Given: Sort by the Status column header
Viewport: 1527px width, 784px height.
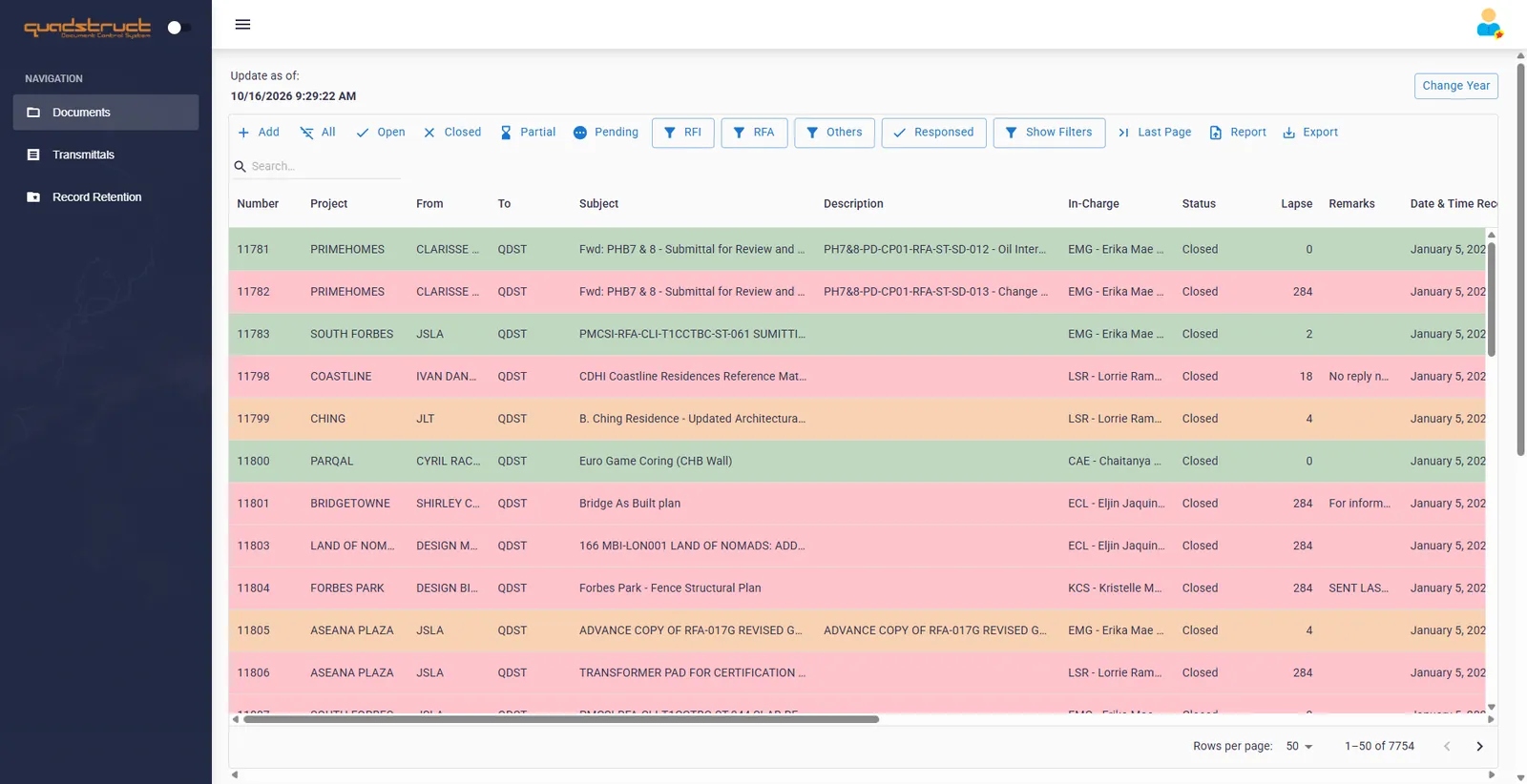Looking at the screenshot, I should (1199, 204).
